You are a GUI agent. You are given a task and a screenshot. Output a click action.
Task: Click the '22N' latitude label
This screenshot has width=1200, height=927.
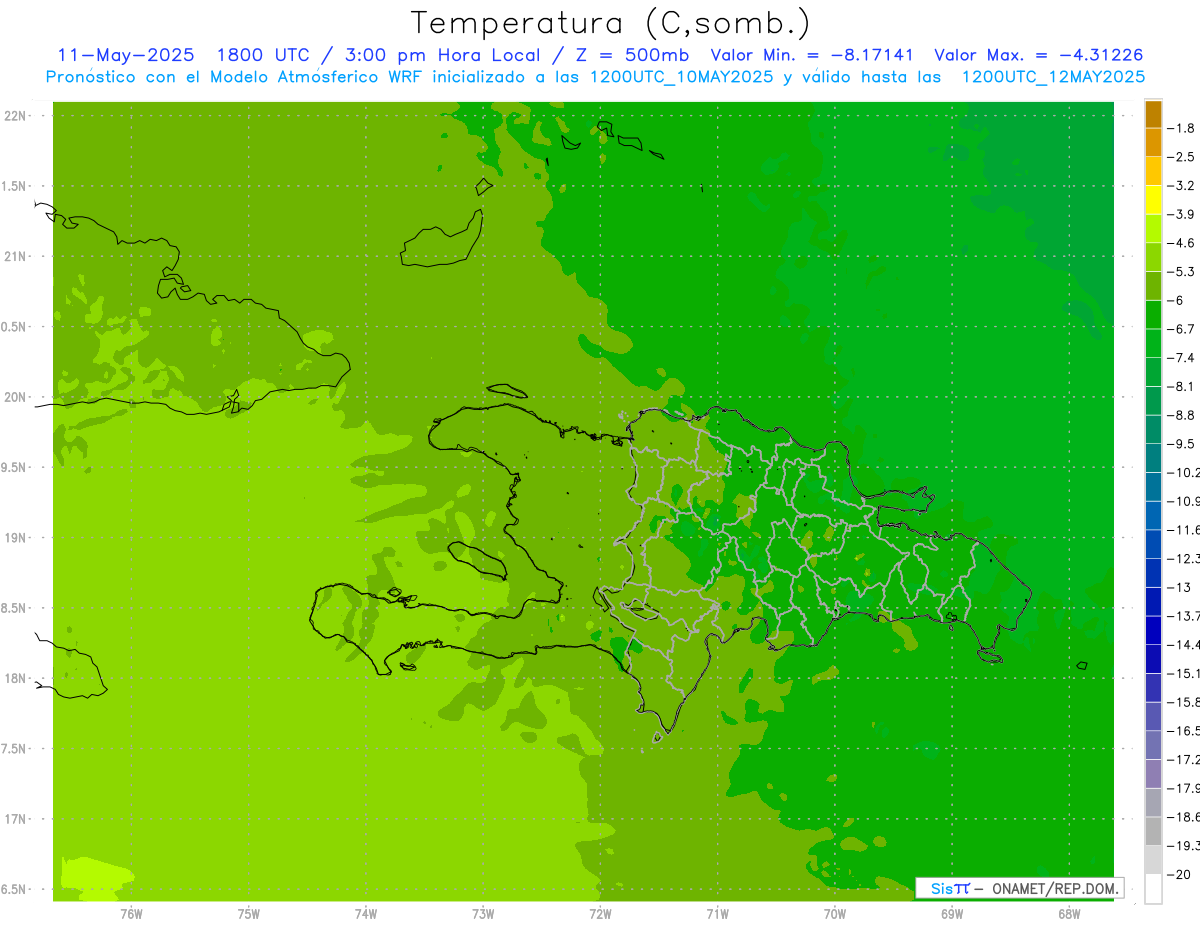(15, 115)
